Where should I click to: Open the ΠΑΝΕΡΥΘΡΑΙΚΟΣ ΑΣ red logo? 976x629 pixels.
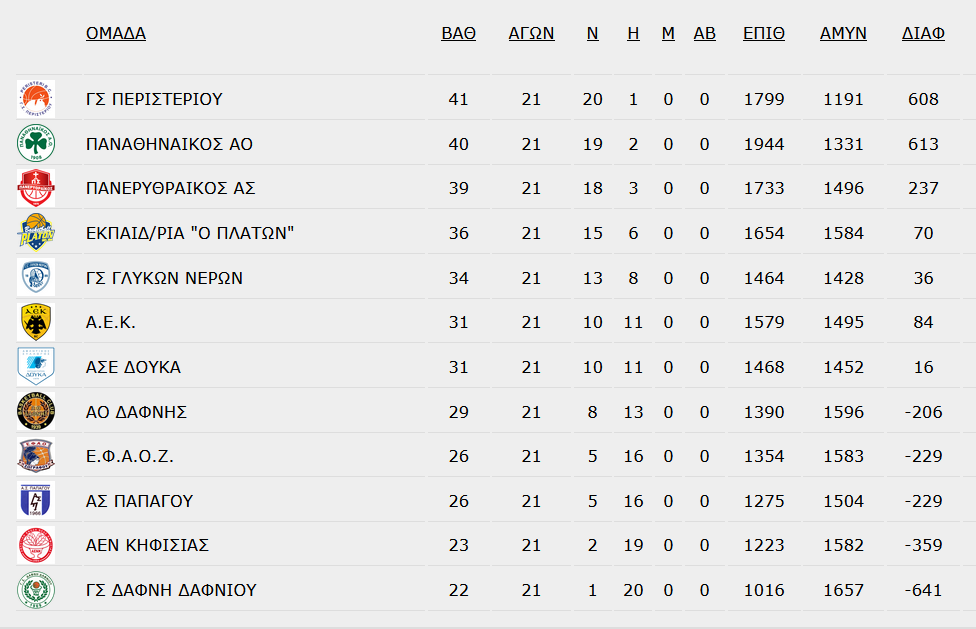(x=36, y=188)
